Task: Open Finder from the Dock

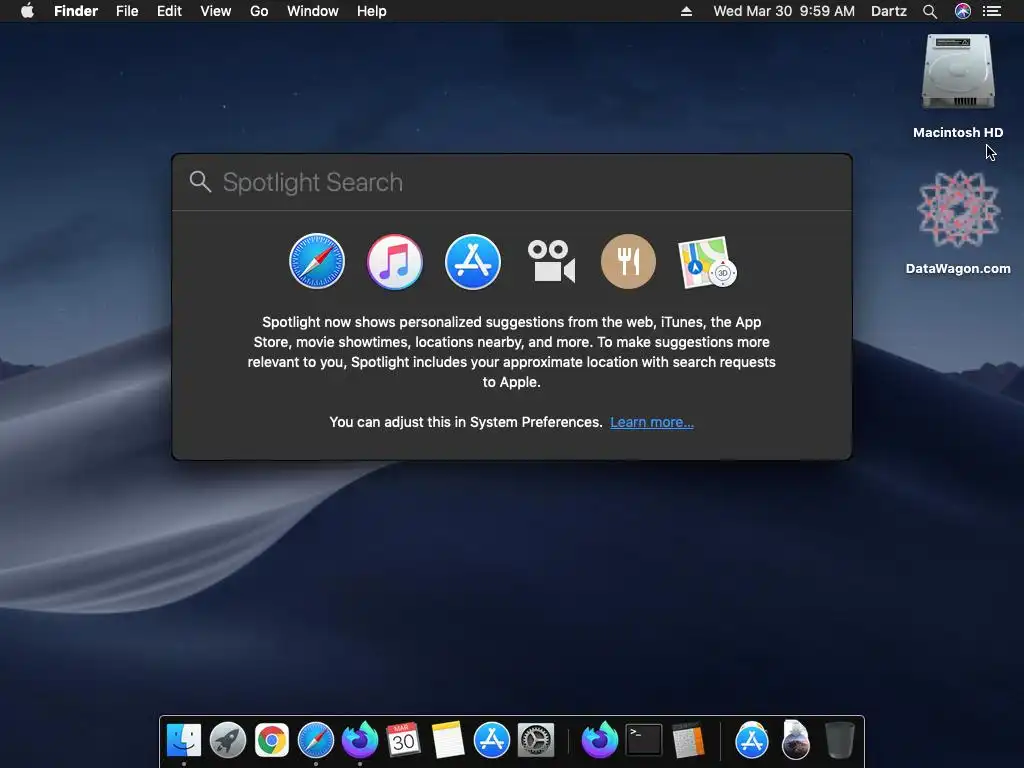Action: coord(184,740)
